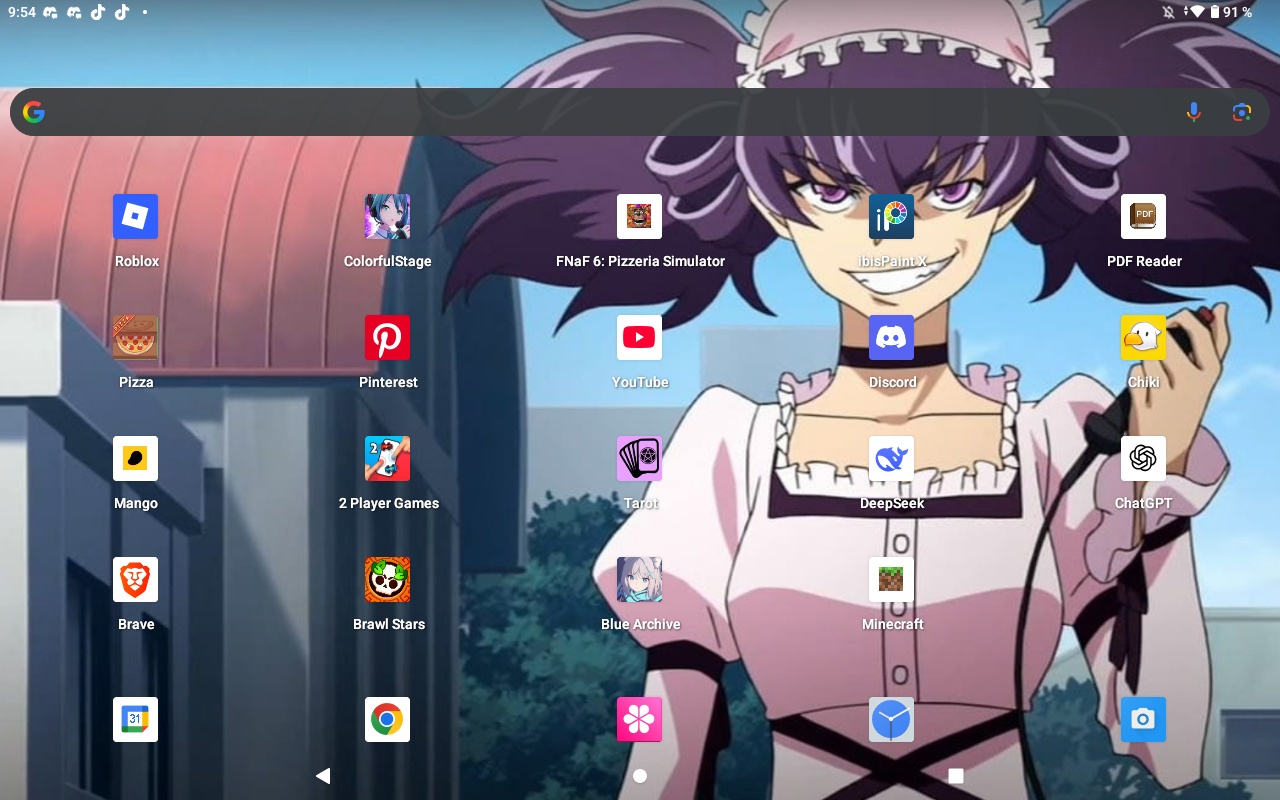
Task: Open the Brawl Stars game
Action: [387, 580]
